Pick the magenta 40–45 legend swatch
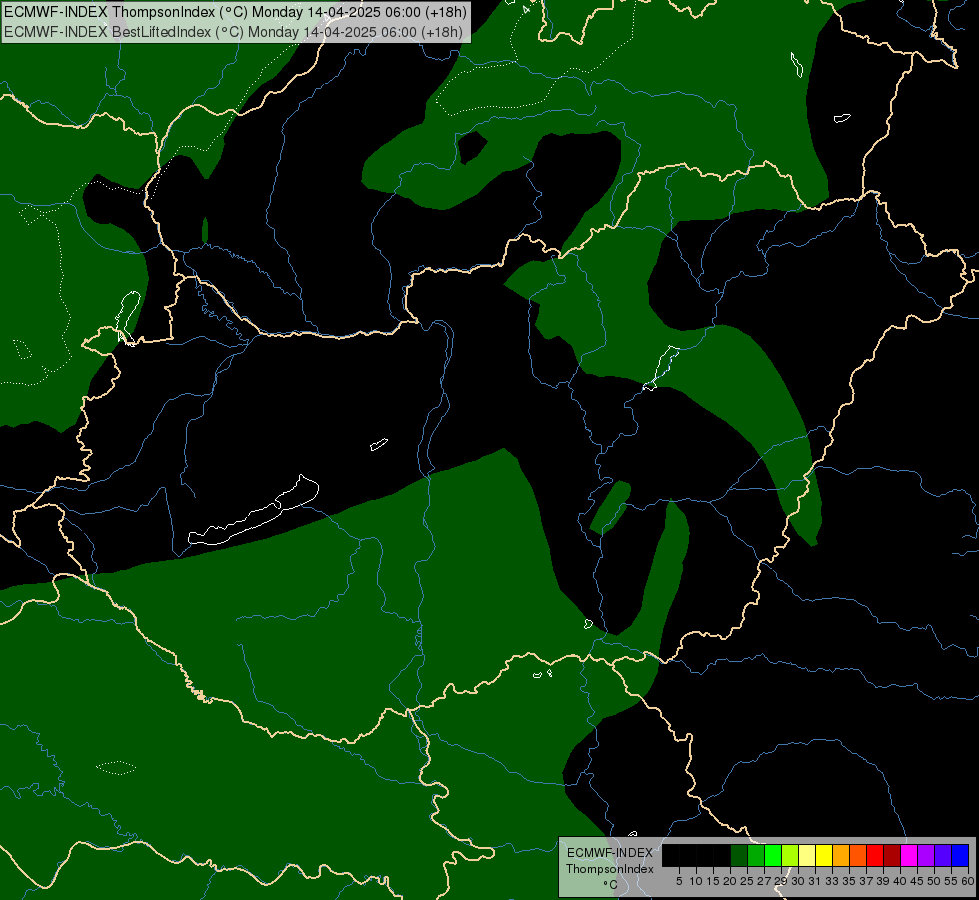This screenshot has height=900, width=979. [x=909, y=855]
